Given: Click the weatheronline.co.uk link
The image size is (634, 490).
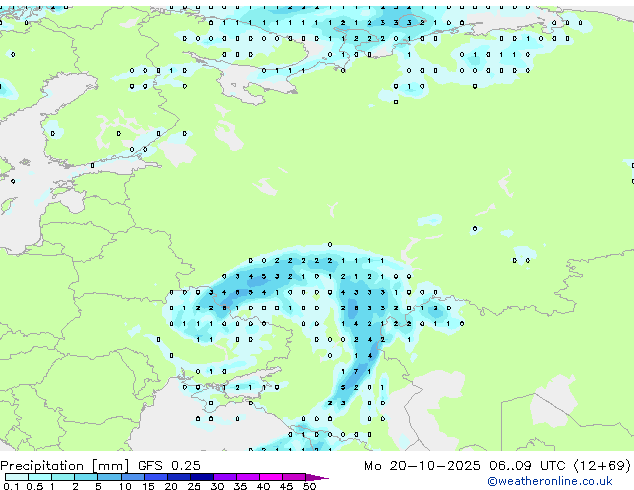Looking at the screenshot, I should click(x=550, y=481).
